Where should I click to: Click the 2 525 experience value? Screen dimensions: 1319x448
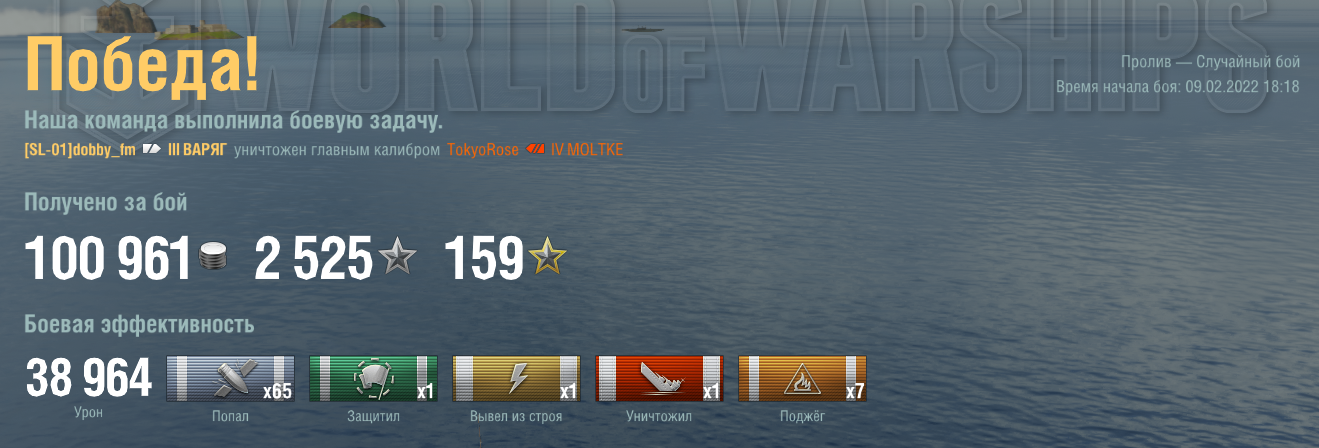point(314,259)
